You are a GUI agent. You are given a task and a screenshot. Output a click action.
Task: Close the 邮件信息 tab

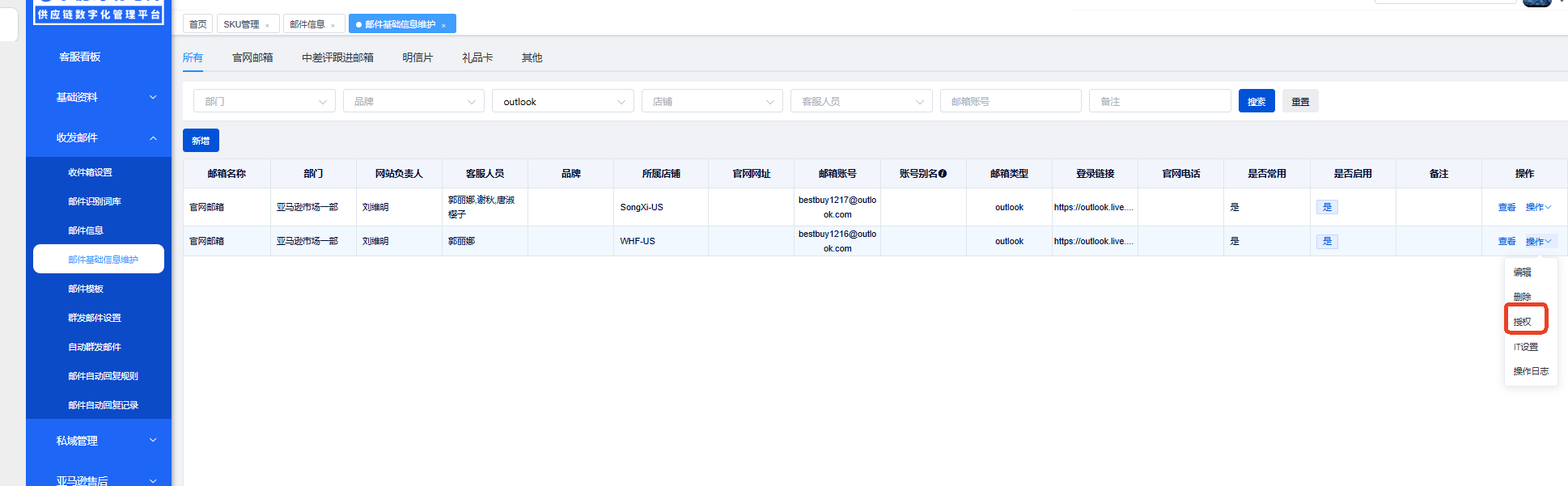pos(333,25)
